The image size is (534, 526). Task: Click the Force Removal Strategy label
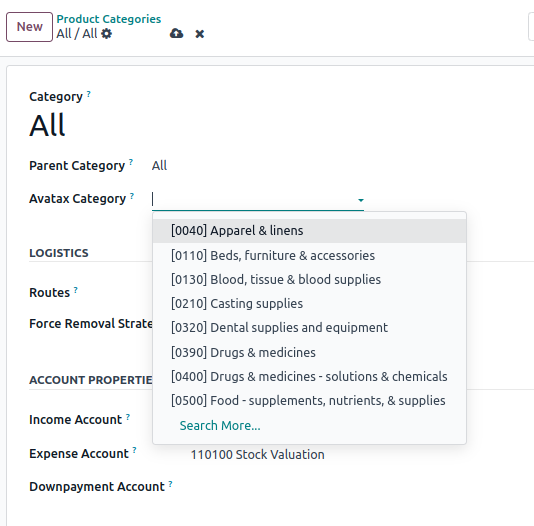click(x=91, y=324)
